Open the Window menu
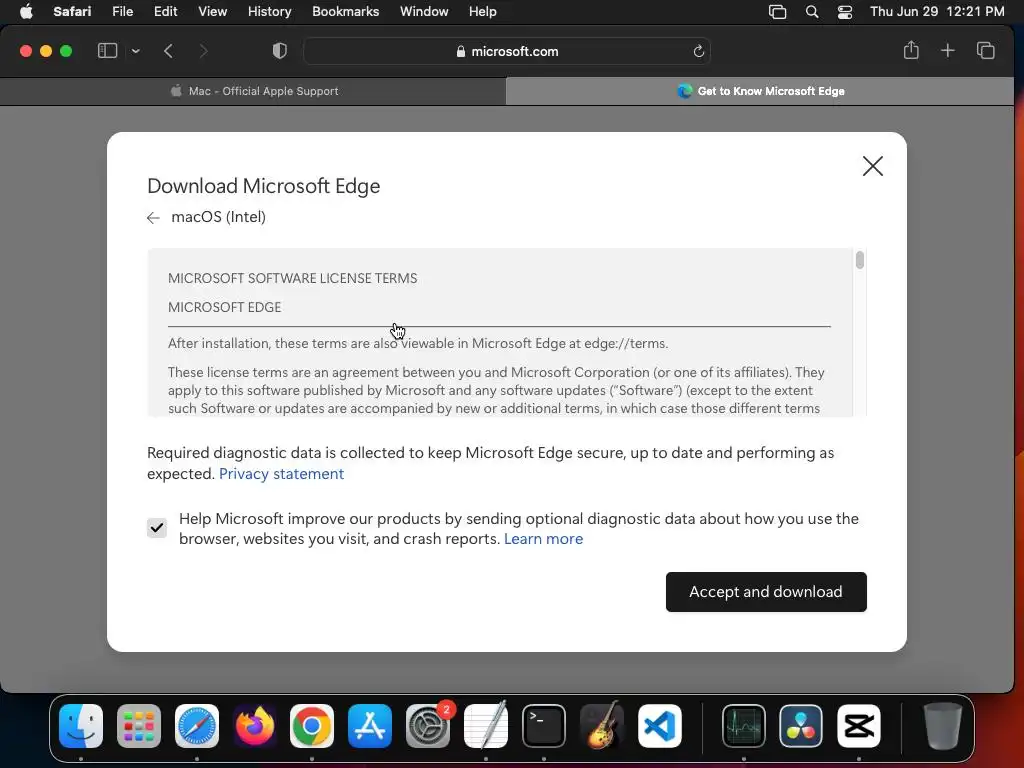This screenshot has width=1024, height=768. click(424, 11)
